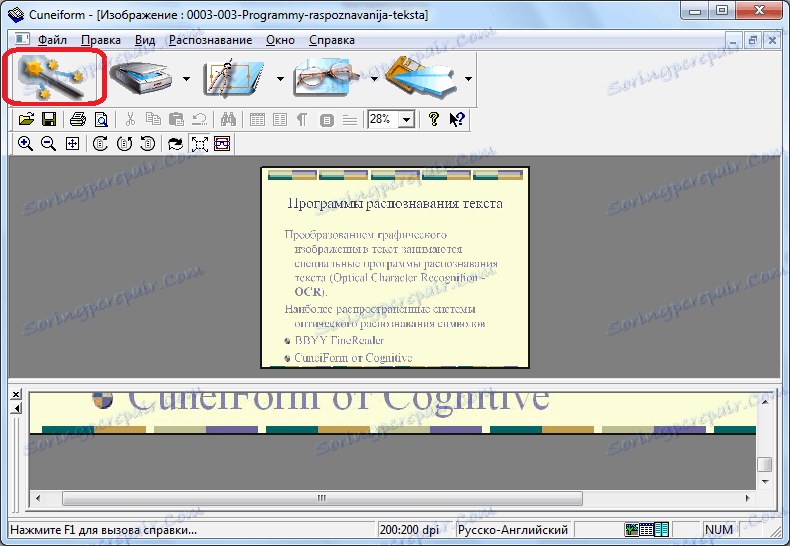This screenshot has height=546, width=790.
Task: Click the paste clipboard icon
Action: point(176,119)
